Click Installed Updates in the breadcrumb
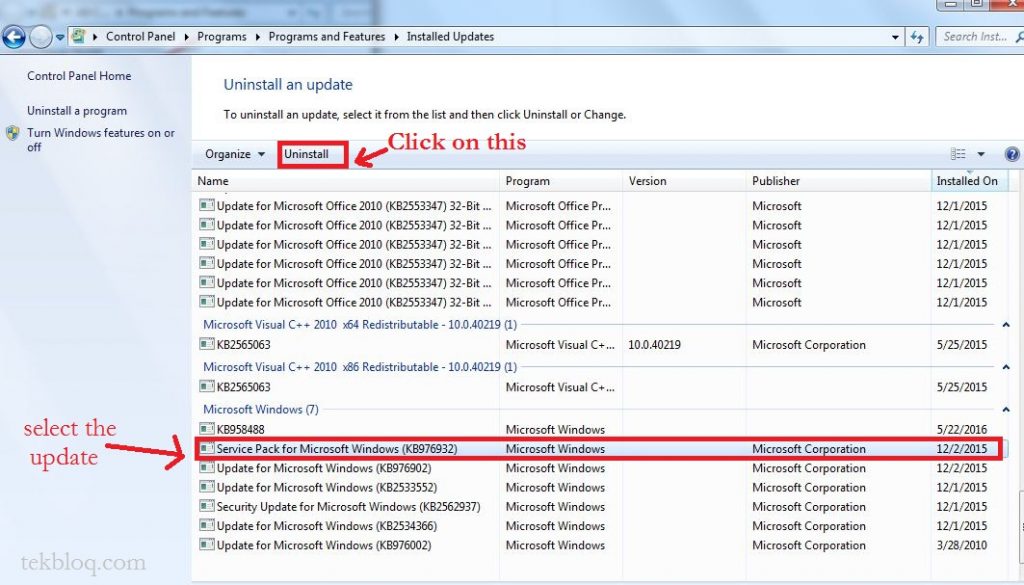The width and height of the screenshot is (1024, 585). point(450,37)
